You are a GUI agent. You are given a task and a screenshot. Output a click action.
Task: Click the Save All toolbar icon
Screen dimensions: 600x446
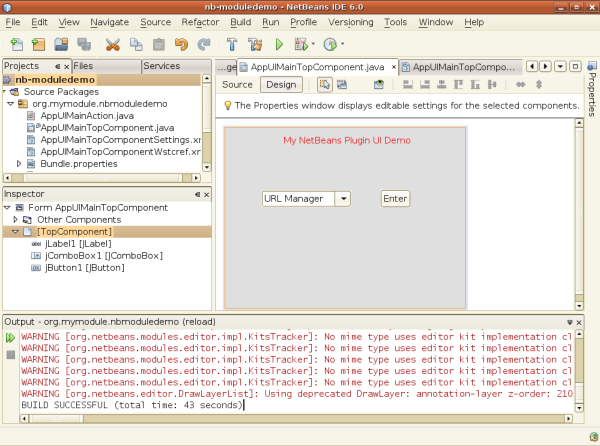[x=84, y=44]
